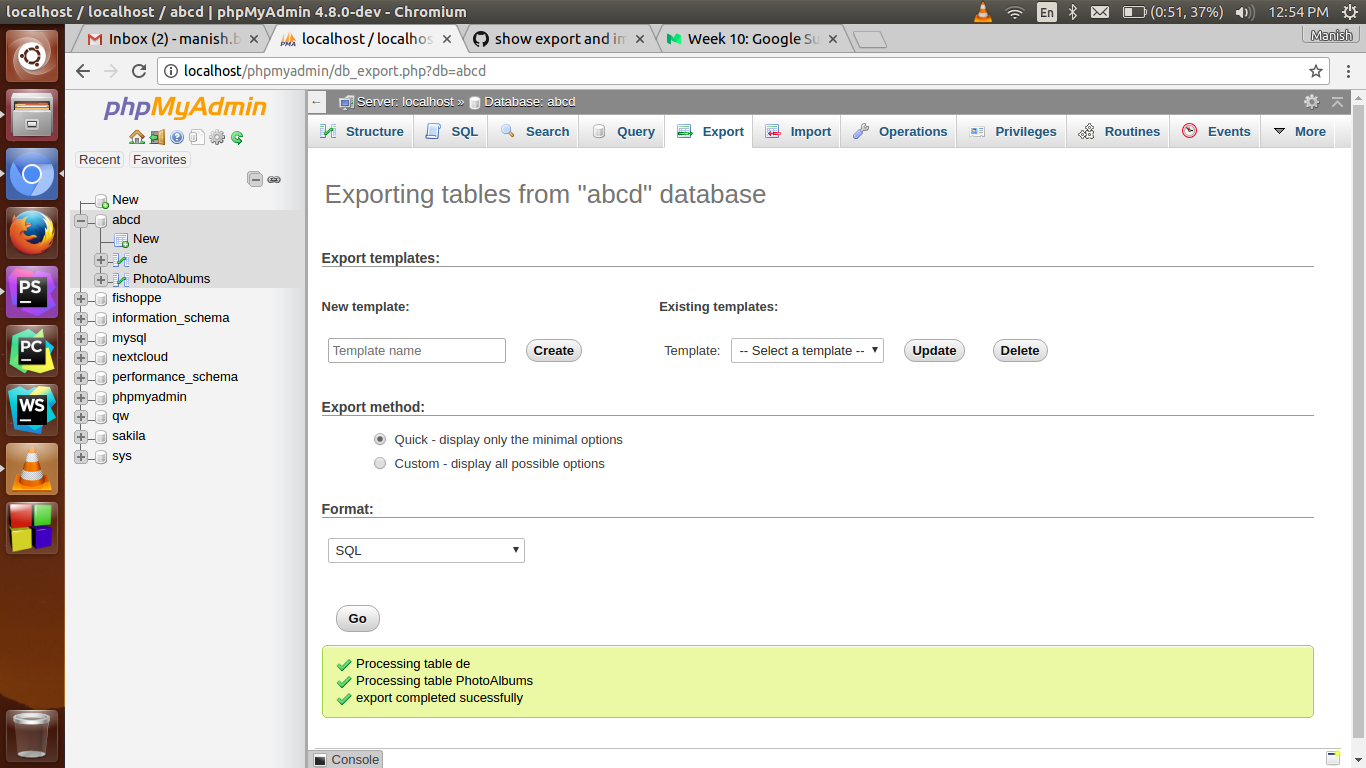
Task: Reload navigation panel green arrow icon
Action: 237,138
